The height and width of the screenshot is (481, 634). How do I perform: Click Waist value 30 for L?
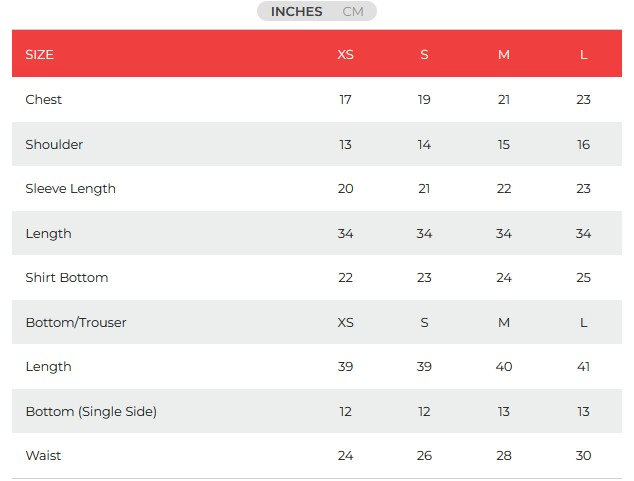[583, 455]
